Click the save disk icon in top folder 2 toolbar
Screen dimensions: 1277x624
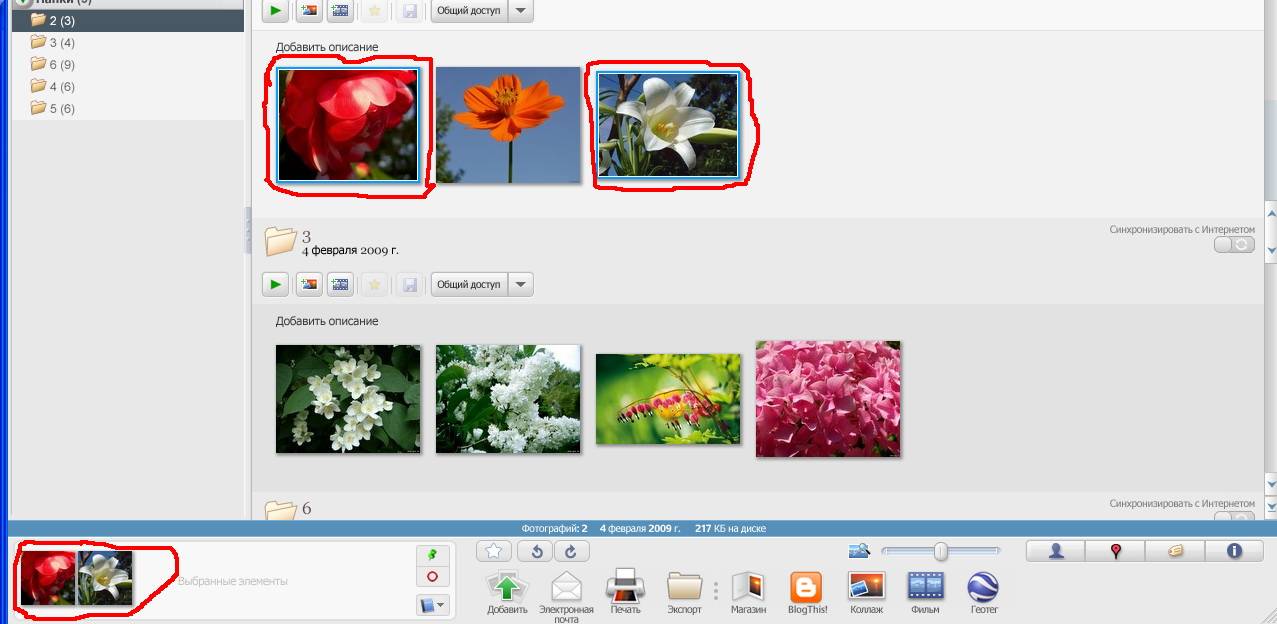click(408, 11)
